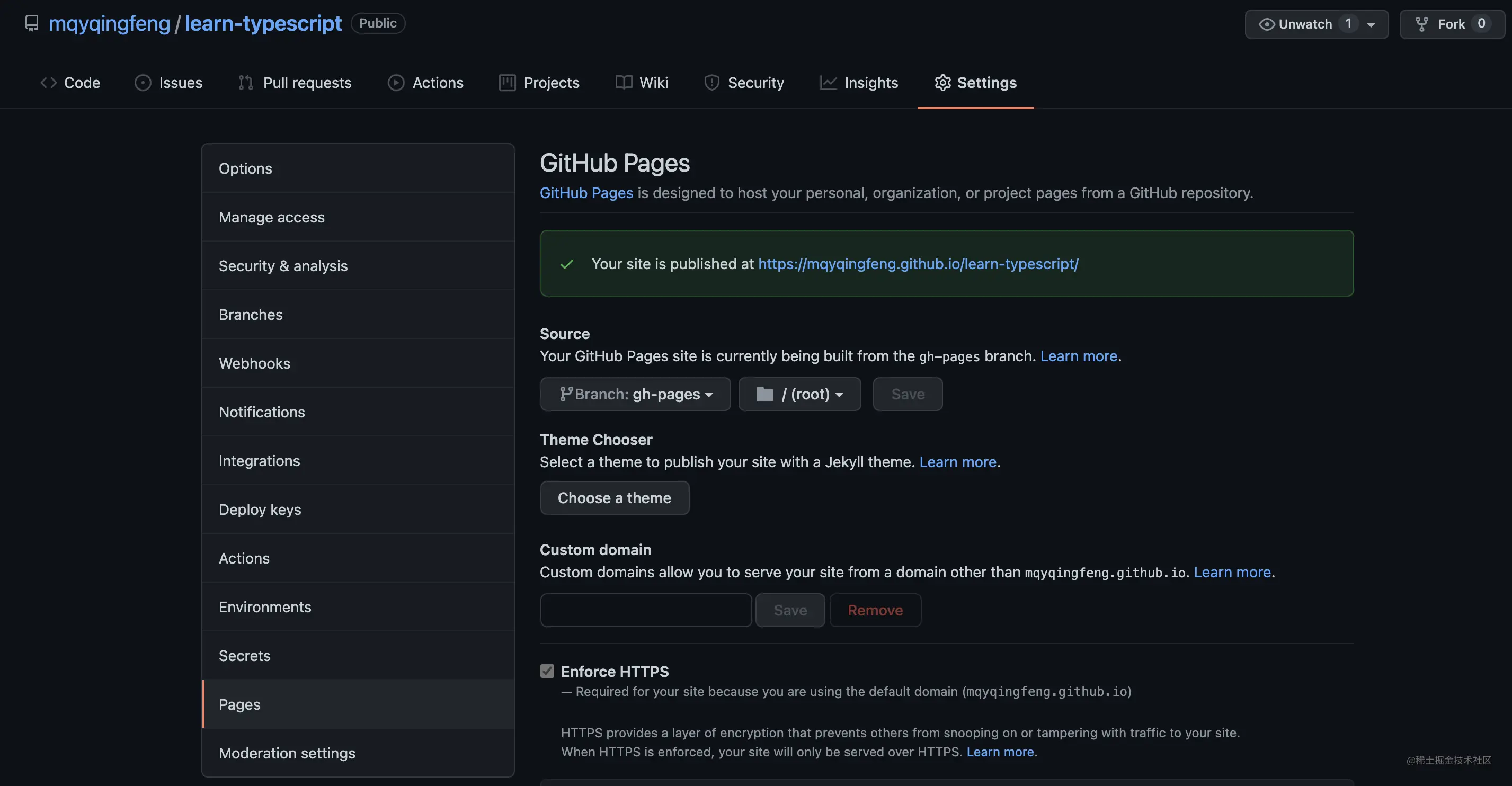Image resolution: width=1512 pixels, height=786 pixels.
Task: Click the Wiki book icon
Action: click(624, 83)
